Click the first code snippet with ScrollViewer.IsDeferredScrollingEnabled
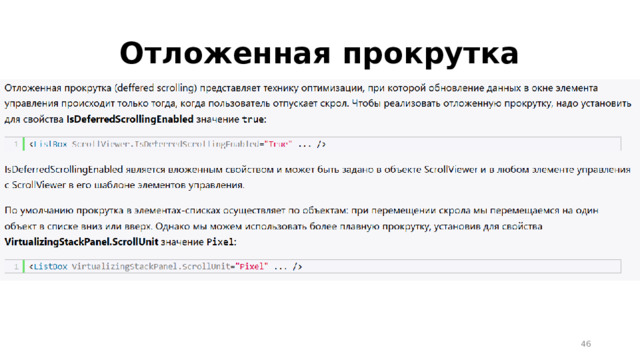Viewport: 640px width, 360px height. (x=313, y=144)
